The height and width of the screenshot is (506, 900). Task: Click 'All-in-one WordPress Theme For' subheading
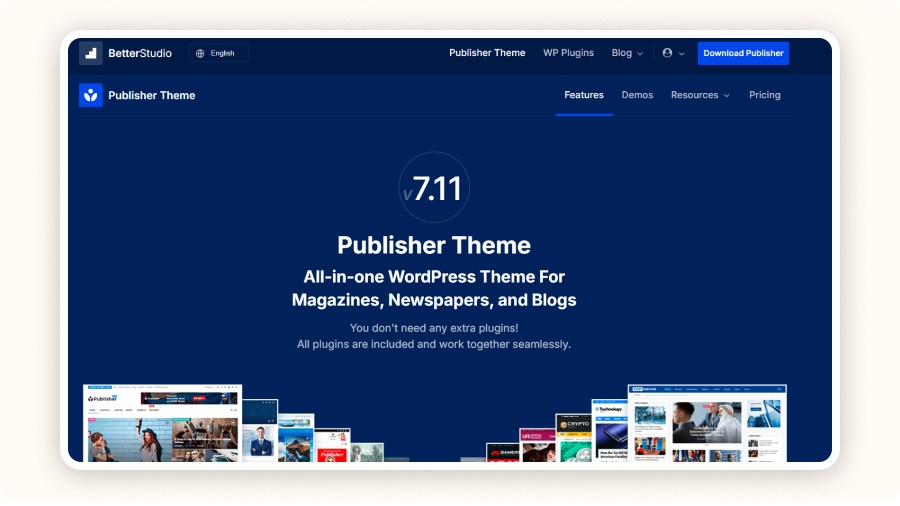point(434,277)
